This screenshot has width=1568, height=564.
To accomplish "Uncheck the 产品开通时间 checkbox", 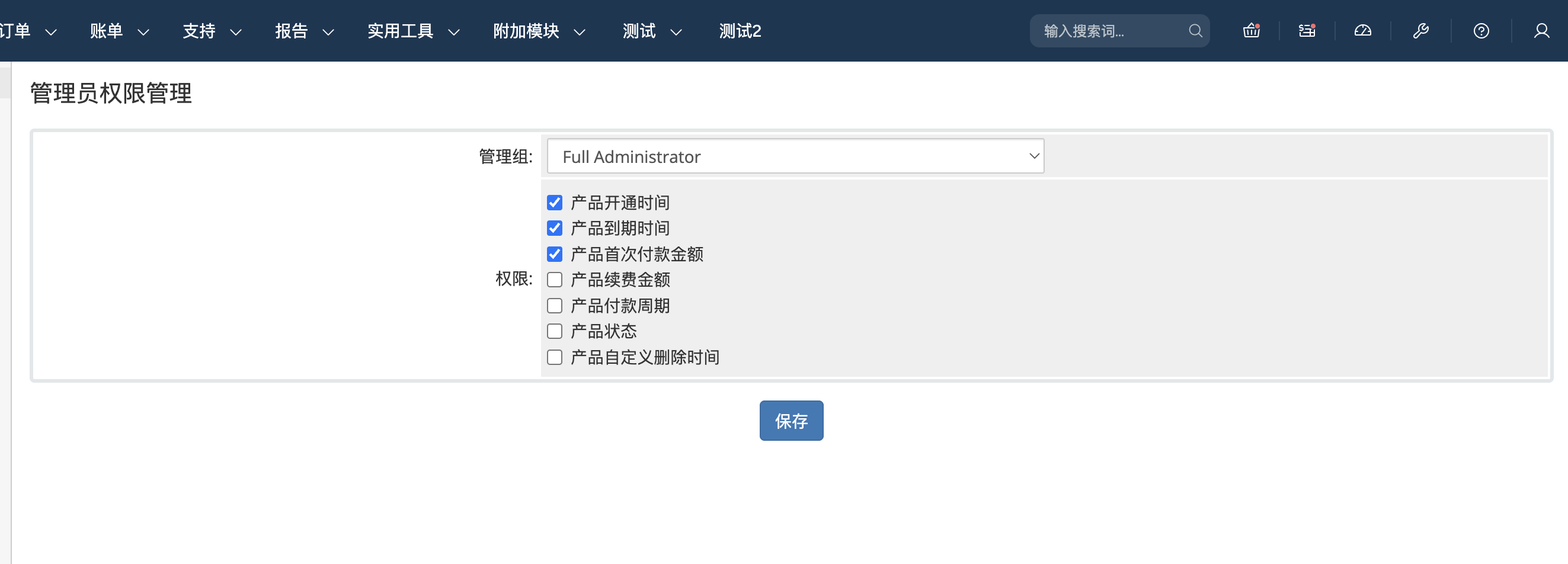I will pyautogui.click(x=554, y=203).
